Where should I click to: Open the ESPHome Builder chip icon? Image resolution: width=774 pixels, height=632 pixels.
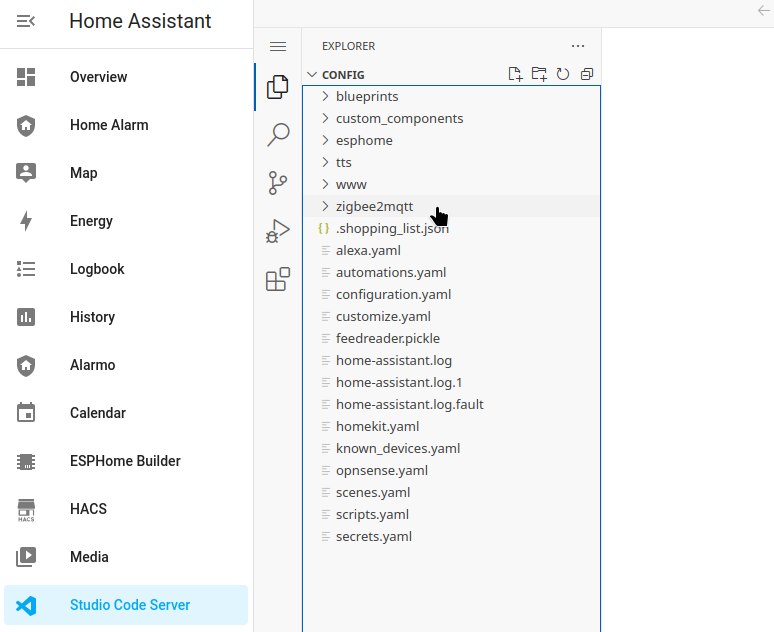click(26, 461)
